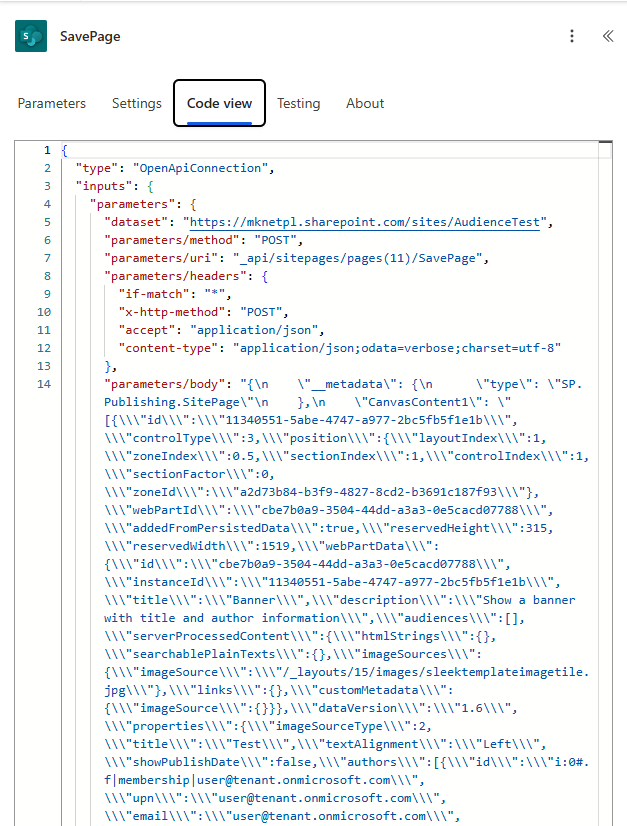
Task: Click the "parameters/headers" key
Action: click(x=174, y=276)
